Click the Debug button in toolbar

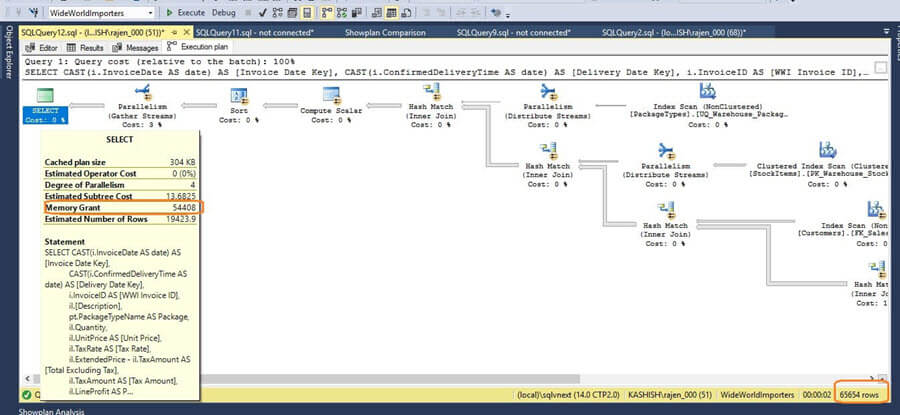pos(224,13)
